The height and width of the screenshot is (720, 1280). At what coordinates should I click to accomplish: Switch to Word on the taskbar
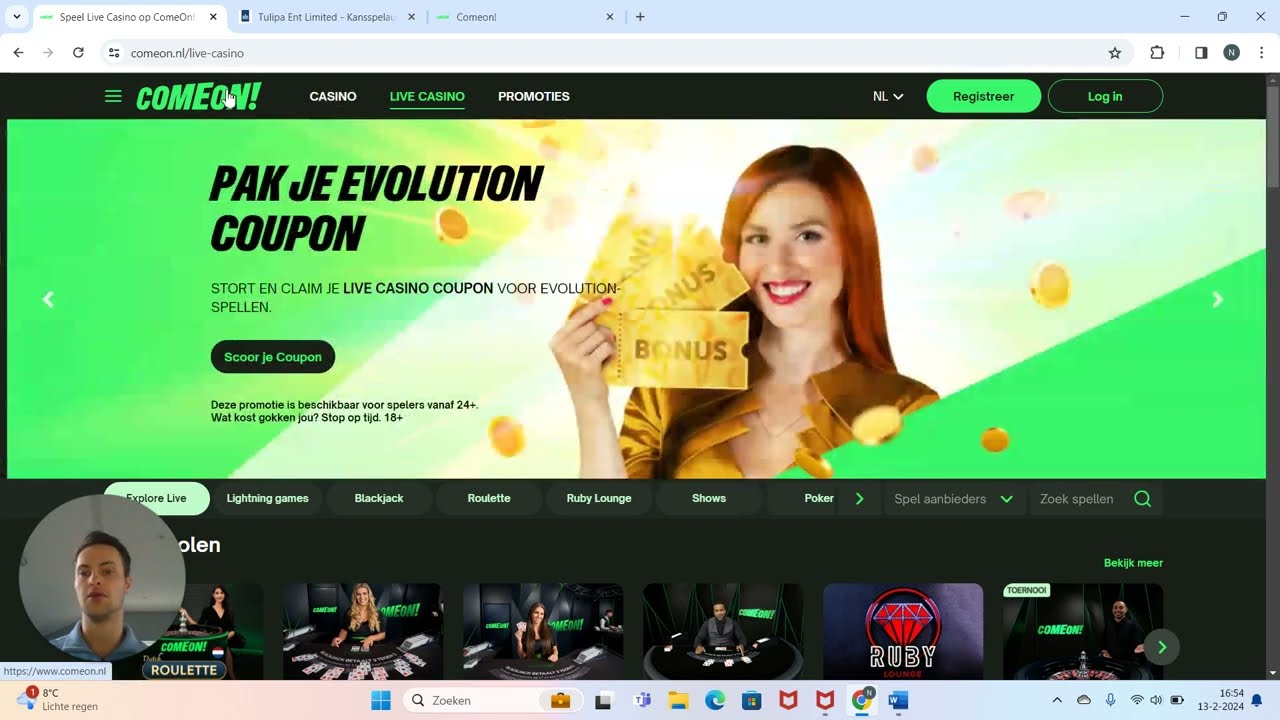(x=898, y=700)
